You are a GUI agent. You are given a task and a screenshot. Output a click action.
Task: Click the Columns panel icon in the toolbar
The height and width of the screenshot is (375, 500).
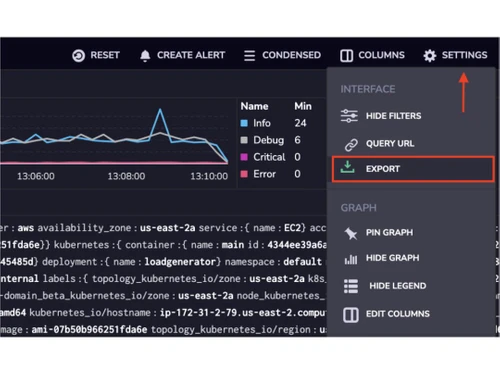pyautogui.click(x=346, y=55)
